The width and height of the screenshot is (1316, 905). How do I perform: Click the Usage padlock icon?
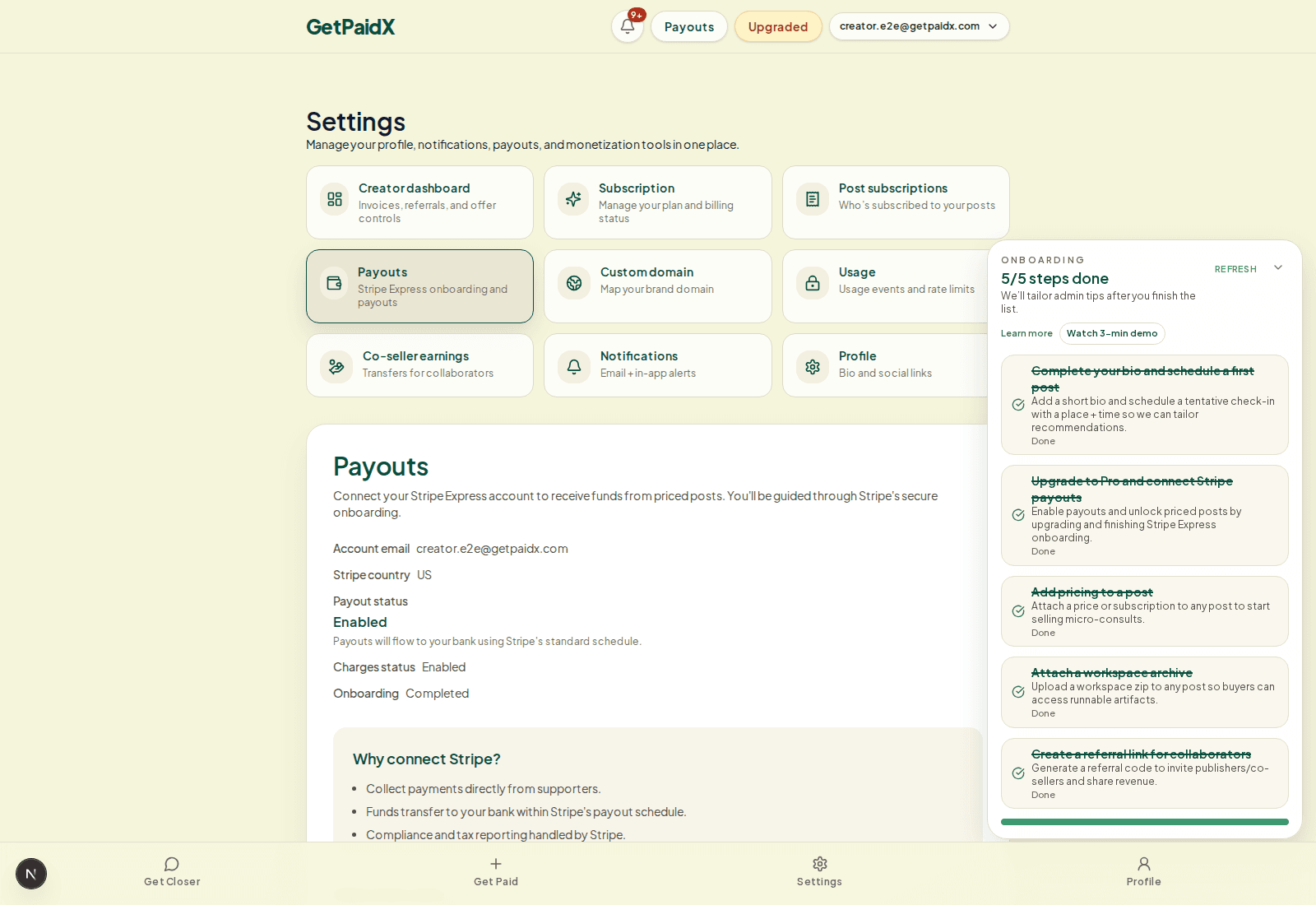(812, 283)
